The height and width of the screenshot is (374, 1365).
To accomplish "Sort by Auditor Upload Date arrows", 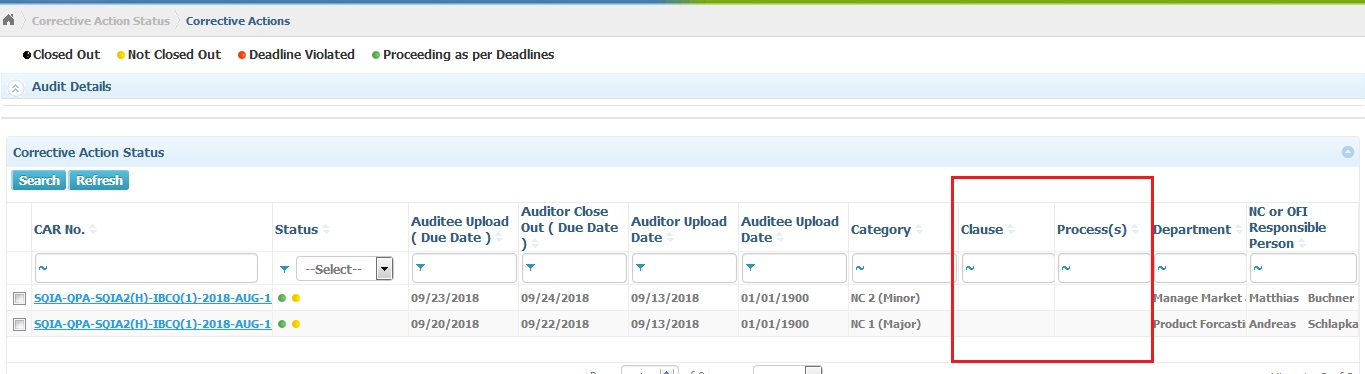I will (669, 238).
